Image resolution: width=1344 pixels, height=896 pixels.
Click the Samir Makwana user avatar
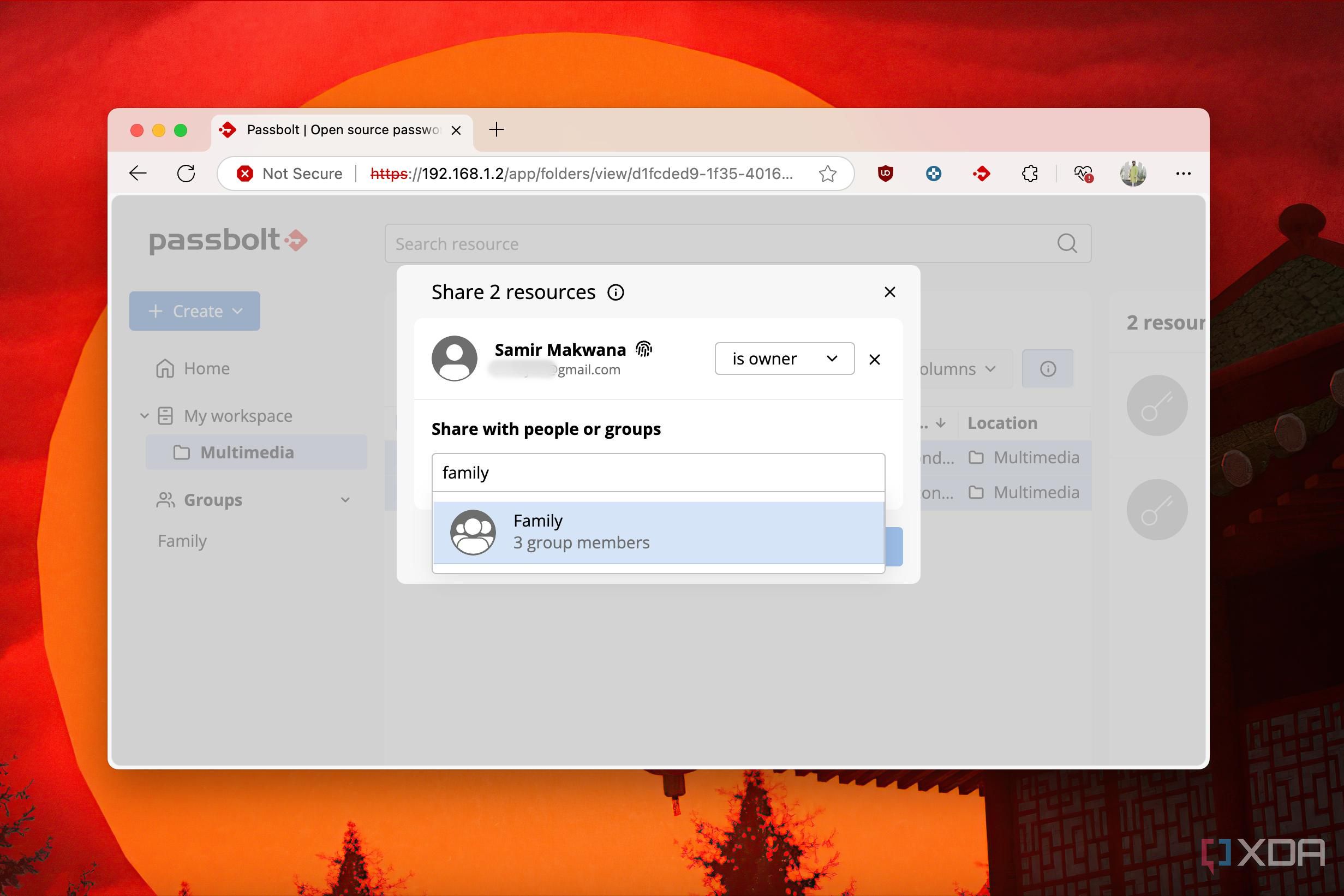tap(455, 359)
